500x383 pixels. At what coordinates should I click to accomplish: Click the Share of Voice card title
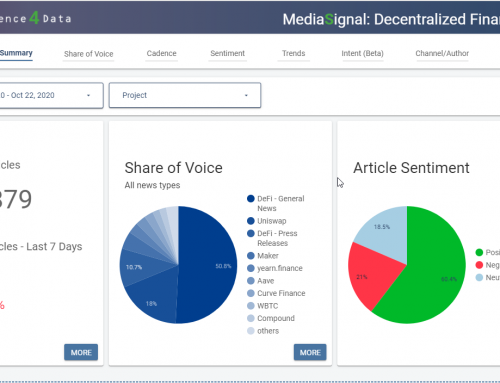(173, 168)
